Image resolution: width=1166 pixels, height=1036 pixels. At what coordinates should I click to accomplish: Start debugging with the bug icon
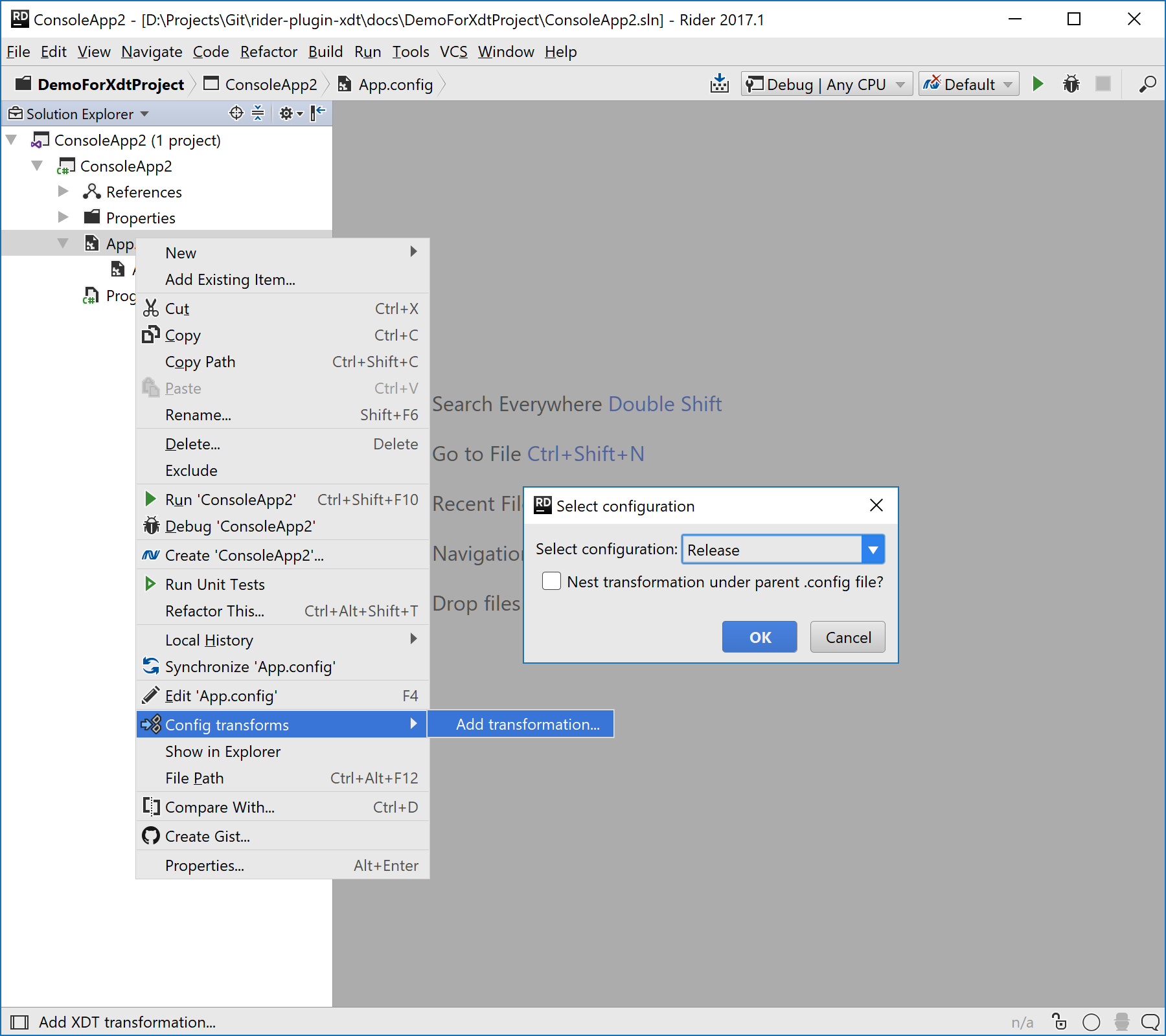click(x=1071, y=84)
